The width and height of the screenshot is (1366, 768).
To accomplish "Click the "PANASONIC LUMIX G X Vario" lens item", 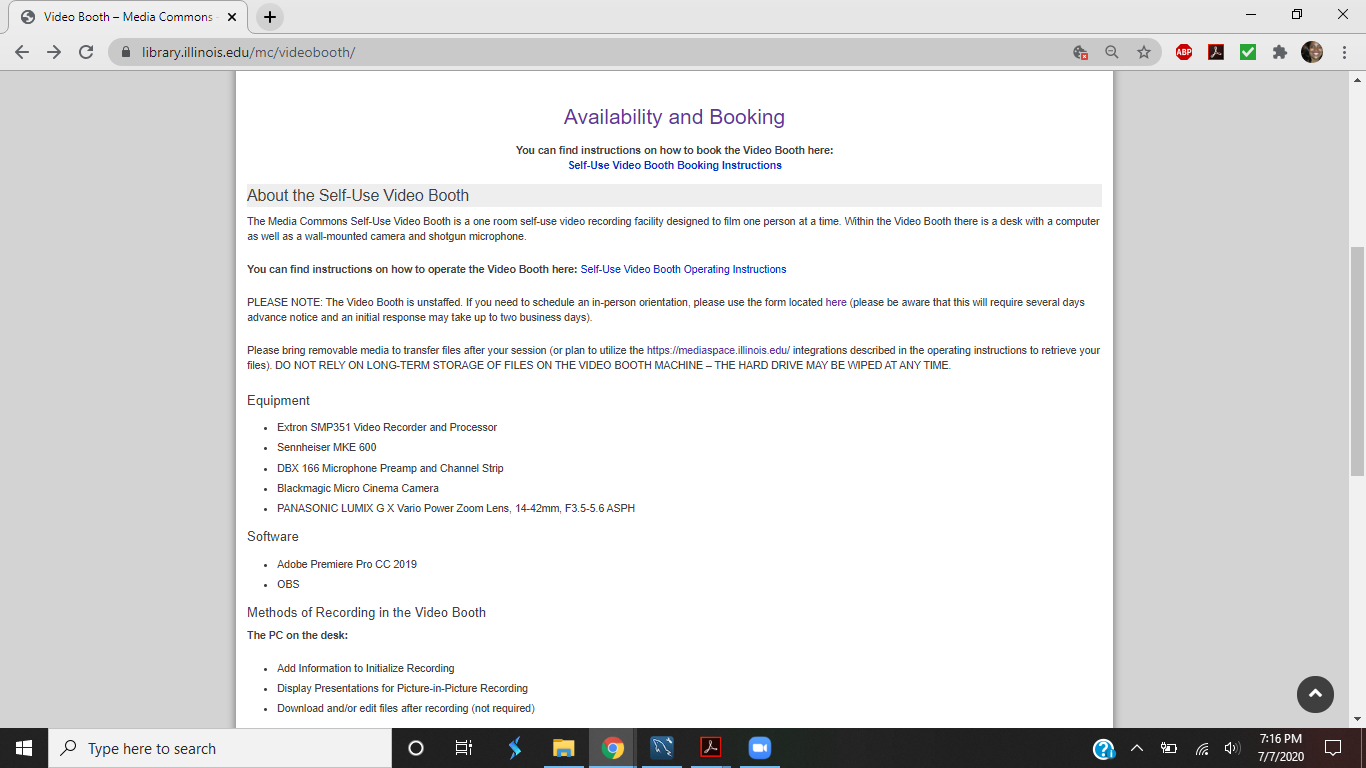I will coord(456,508).
